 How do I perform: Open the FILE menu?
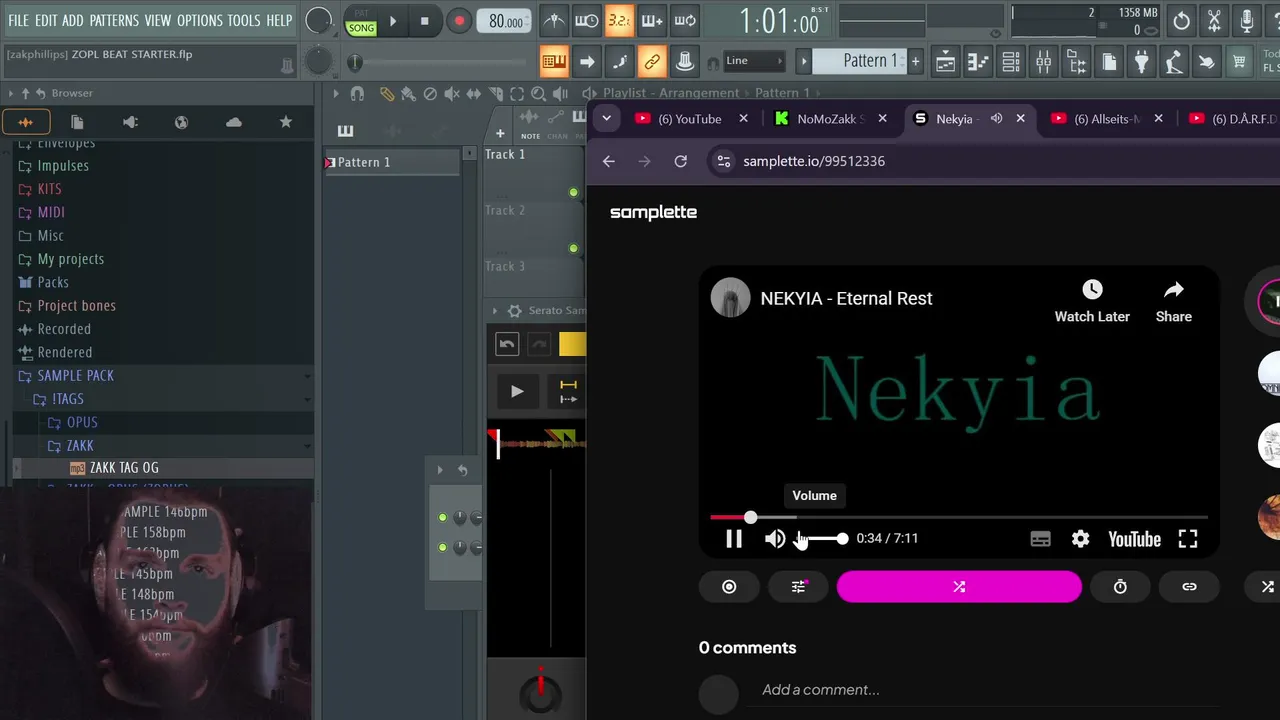[19, 20]
